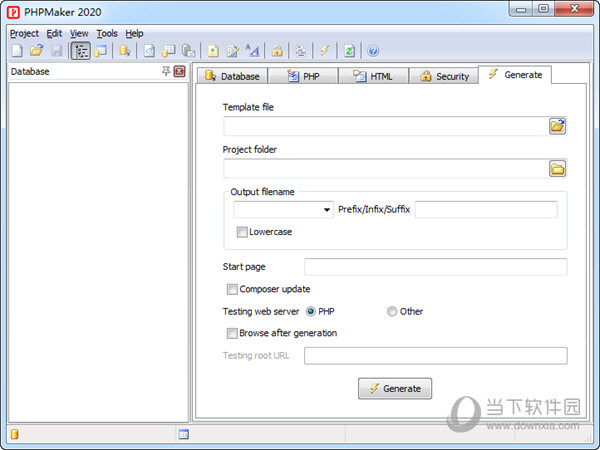The width and height of the screenshot is (600, 450).
Task: Open the Edit menu
Action: pyautogui.click(x=54, y=34)
